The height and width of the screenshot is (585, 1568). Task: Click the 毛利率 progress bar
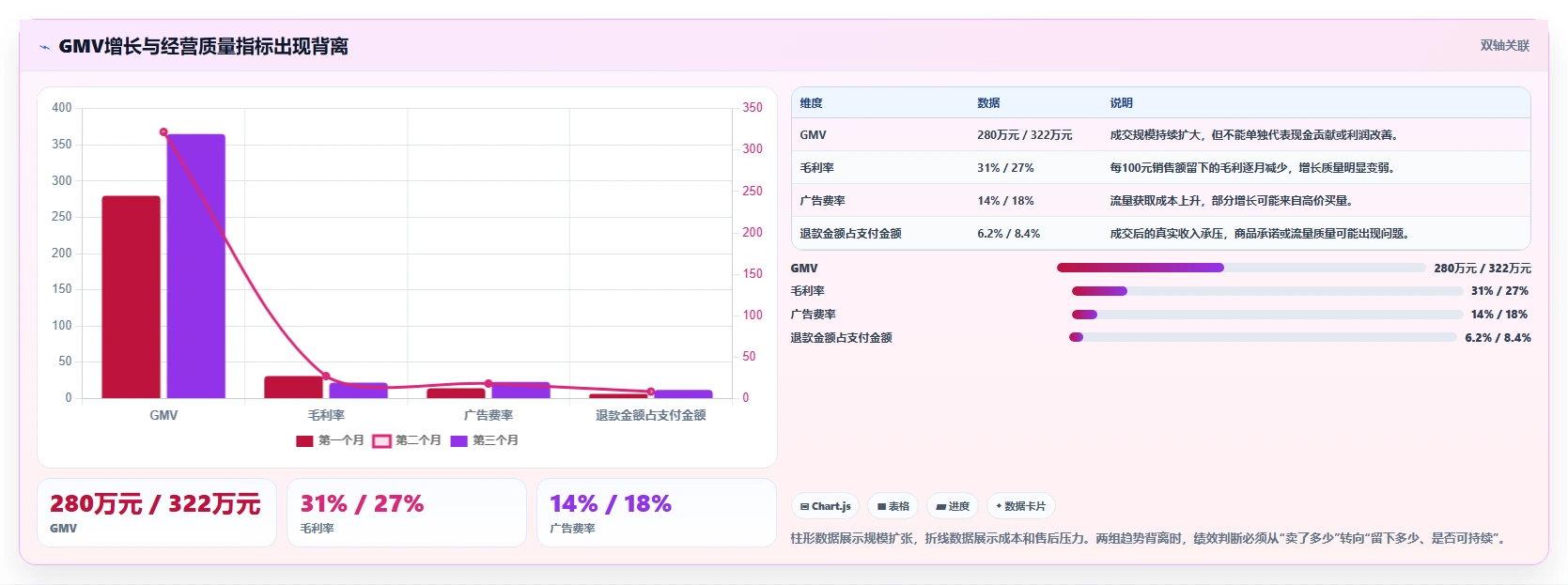(1267, 291)
